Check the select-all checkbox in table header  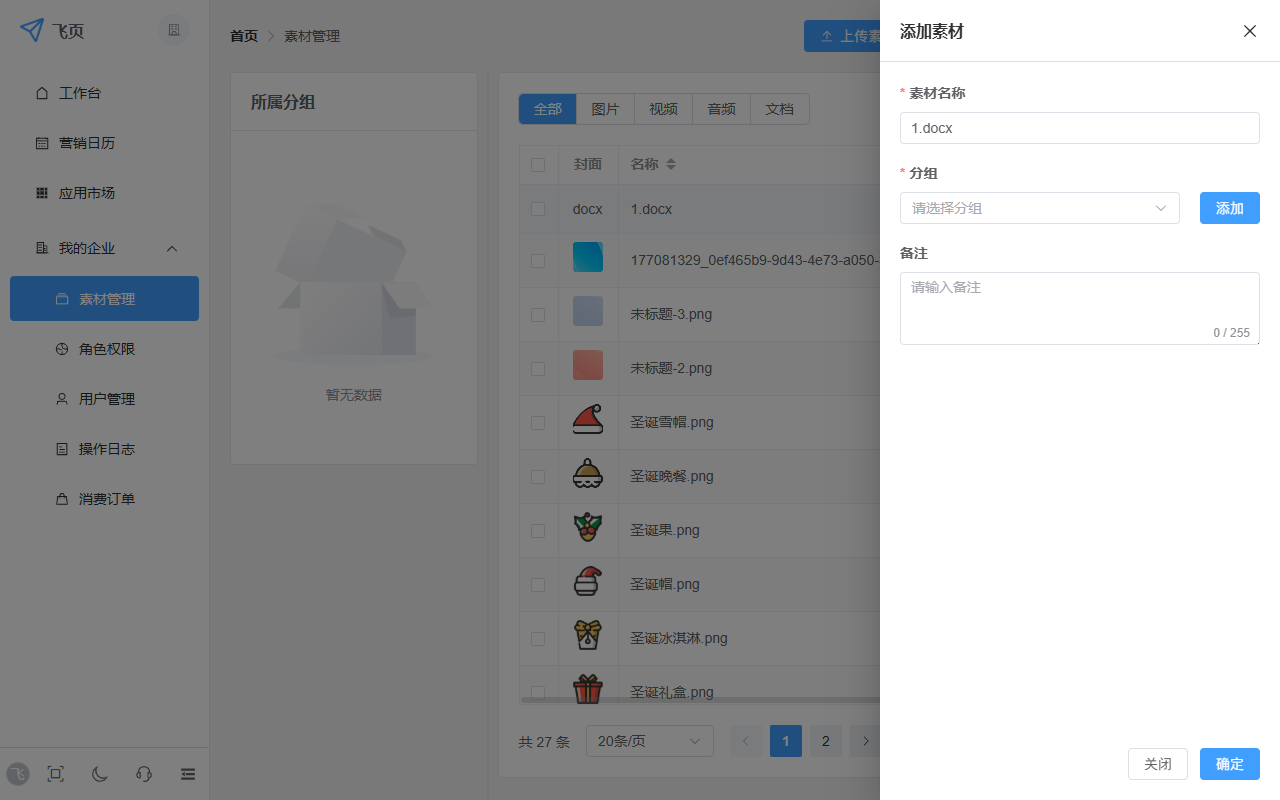click(538, 165)
